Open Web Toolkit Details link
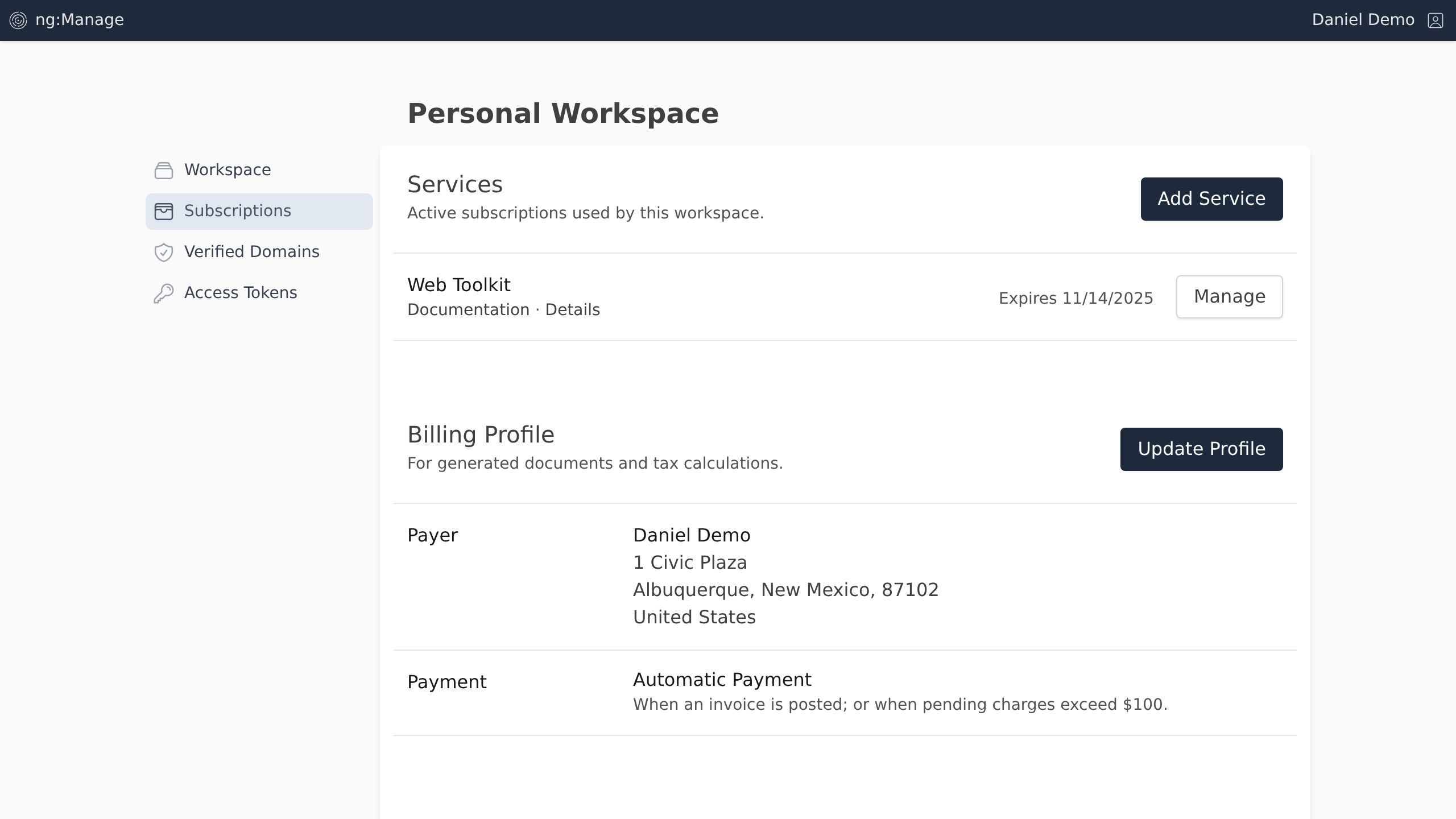 click(x=572, y=310)
